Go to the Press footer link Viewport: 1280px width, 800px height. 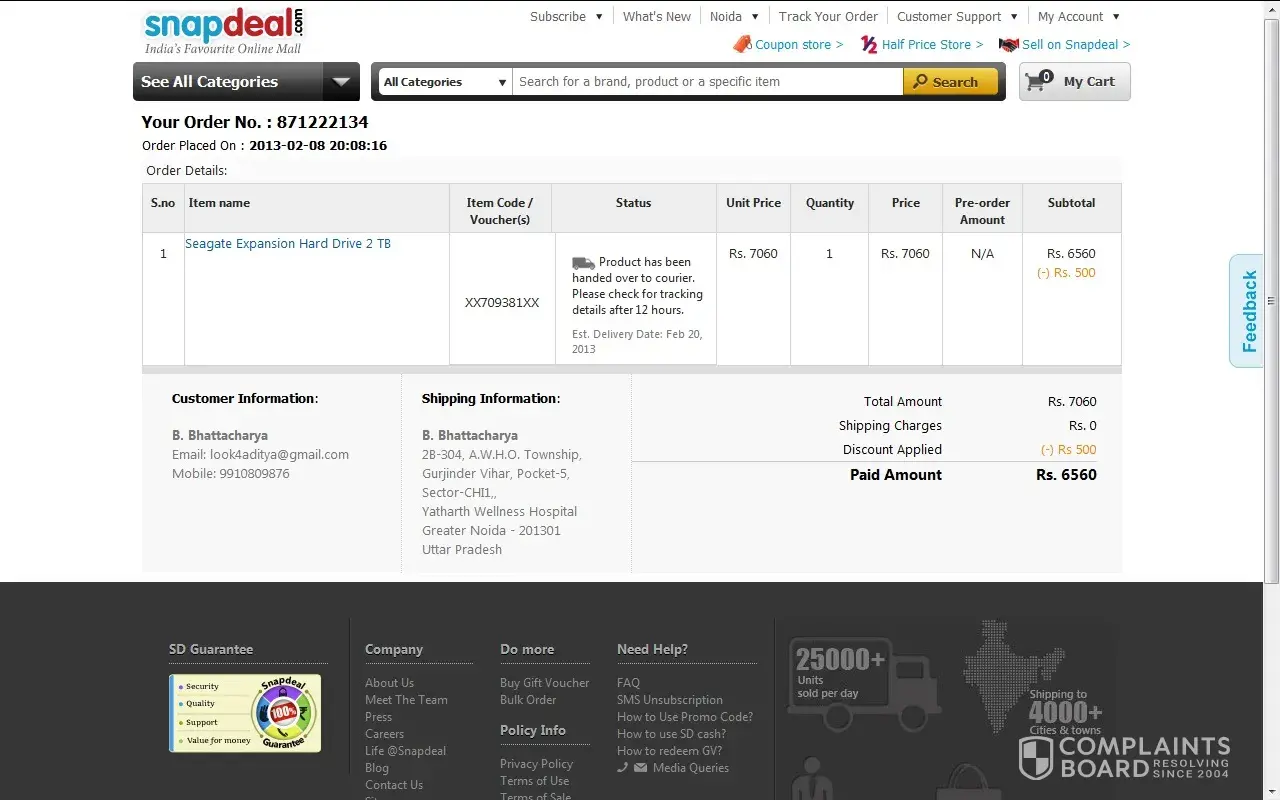click(378, 717)
